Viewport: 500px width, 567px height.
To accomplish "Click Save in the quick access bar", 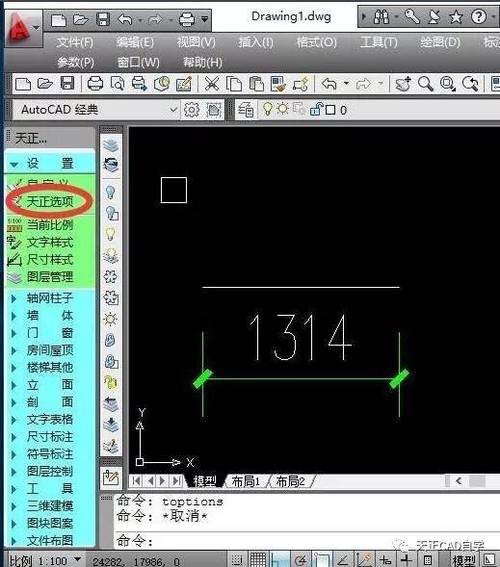I will click(103, 19).
